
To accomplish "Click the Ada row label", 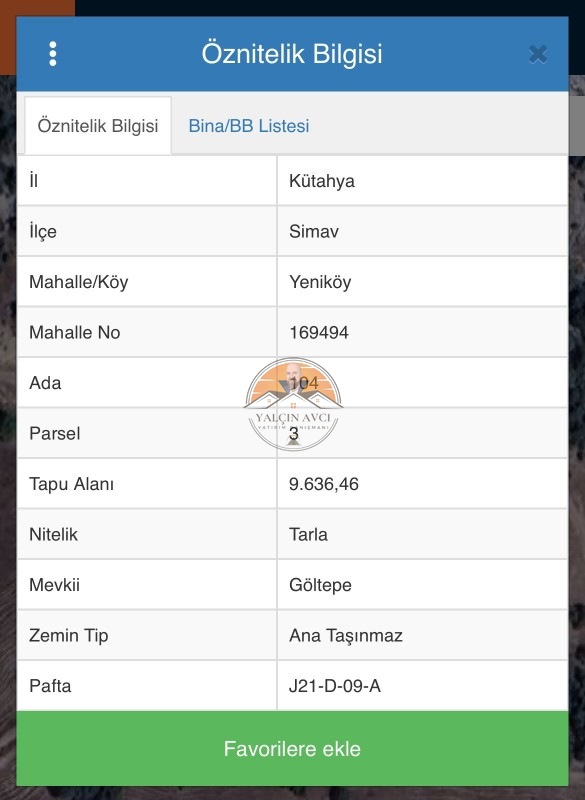I will click(x=45, y=383).
